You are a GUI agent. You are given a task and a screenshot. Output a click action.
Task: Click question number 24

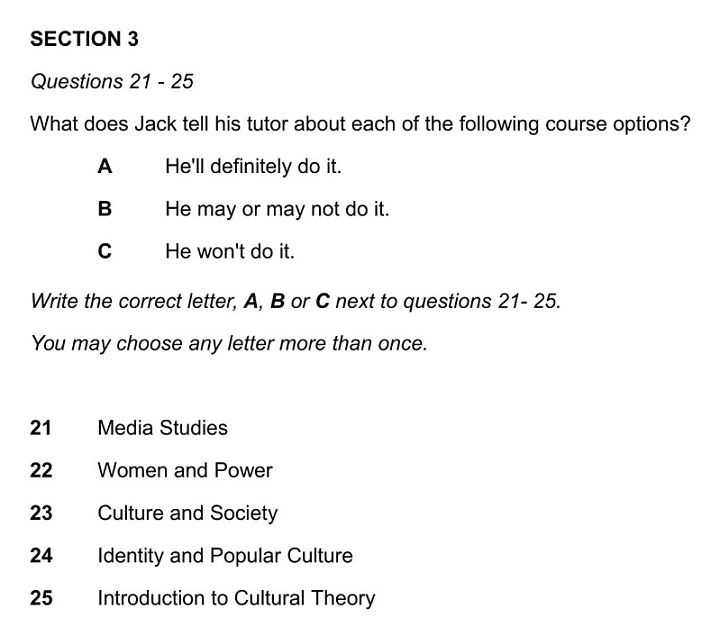coord(41,556)
